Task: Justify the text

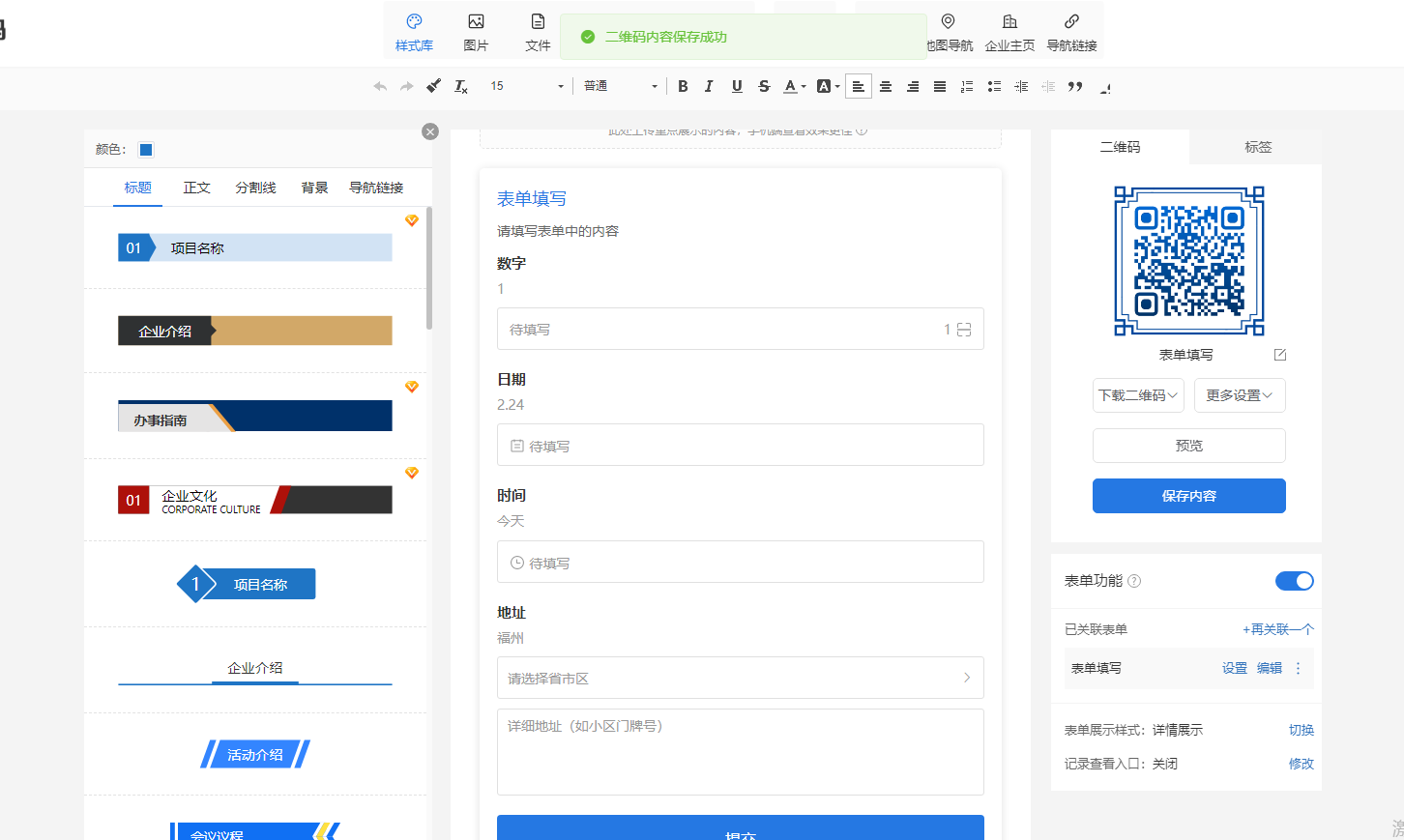Action: coord(939,86)
